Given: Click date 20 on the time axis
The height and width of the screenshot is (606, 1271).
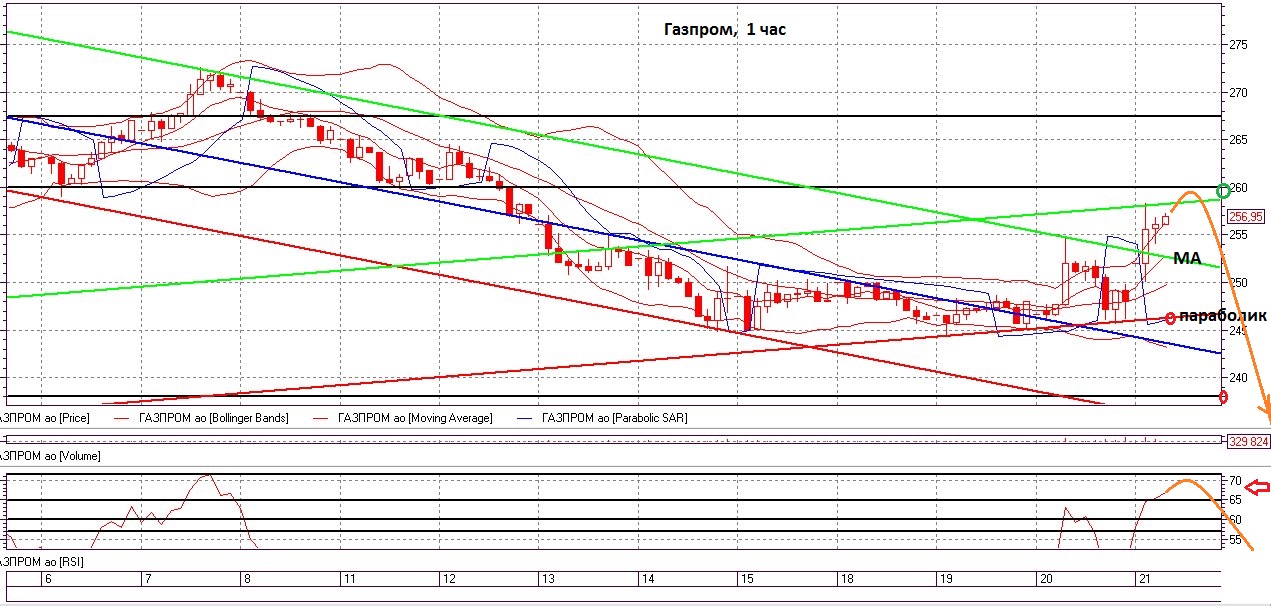Looking at the screenshot, I should 1047,579.
